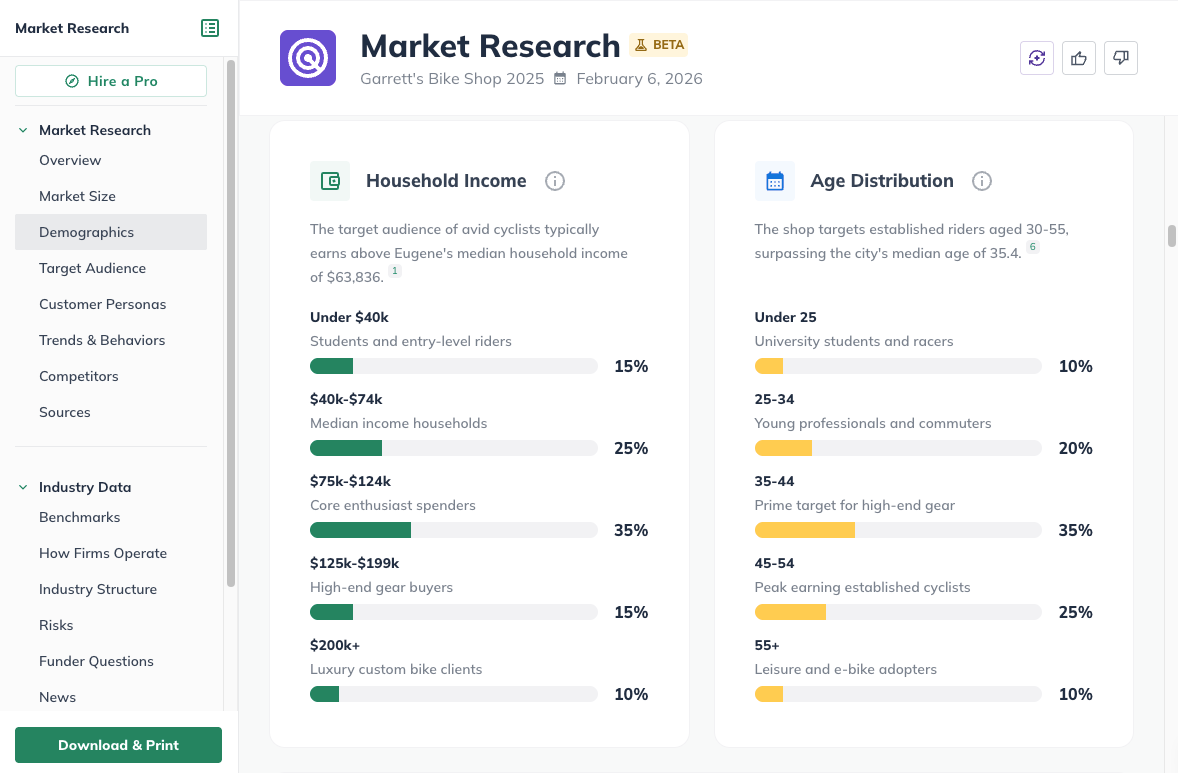Click the $75k-$124k progress bar

453,530
